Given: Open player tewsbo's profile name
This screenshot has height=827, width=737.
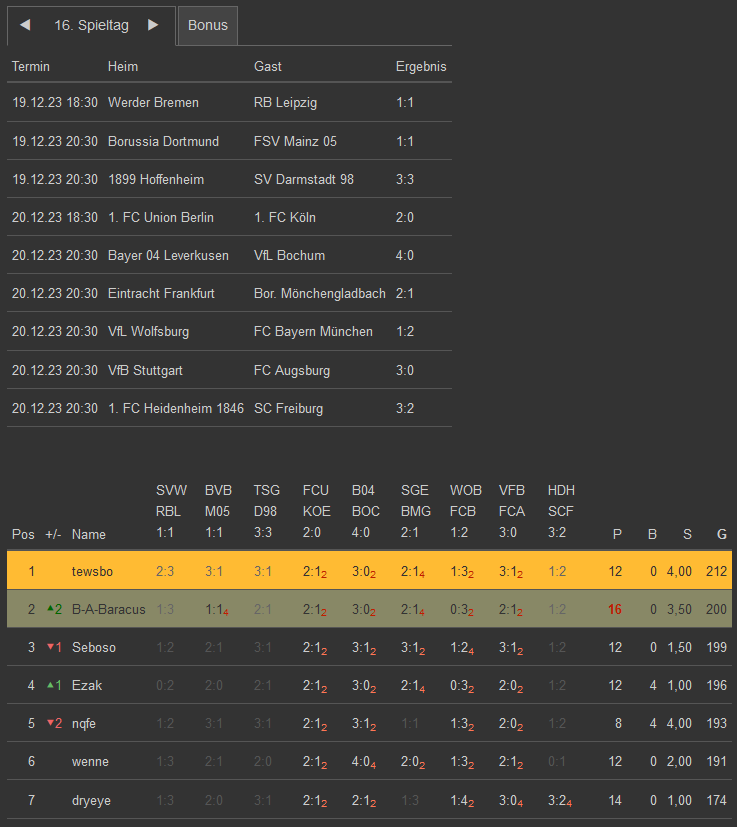Looking at the screenshot, I should click(93, 571).
